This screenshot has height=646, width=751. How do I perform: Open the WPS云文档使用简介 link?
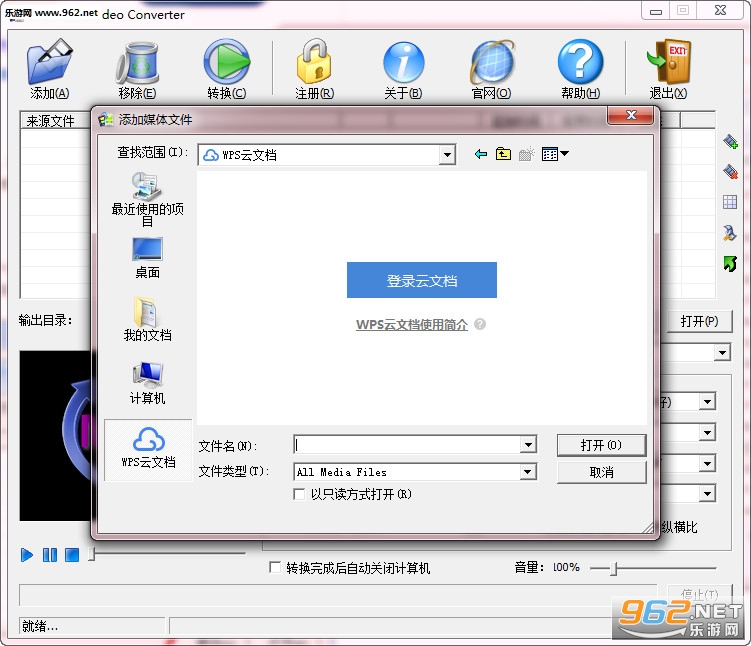tap(412, 325)
